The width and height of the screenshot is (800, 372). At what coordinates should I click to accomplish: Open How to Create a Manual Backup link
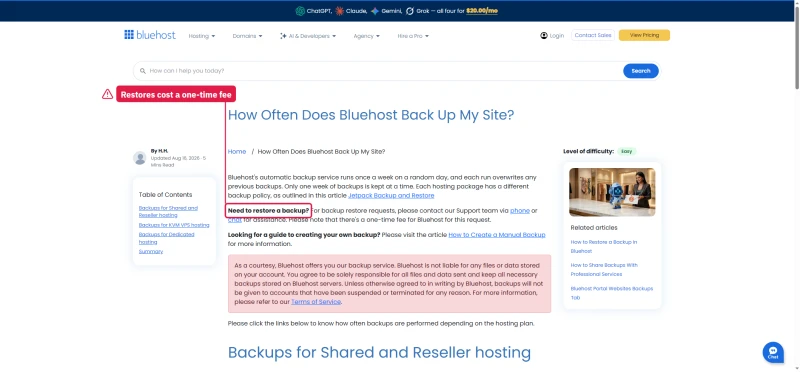click(x=497, y=235)
